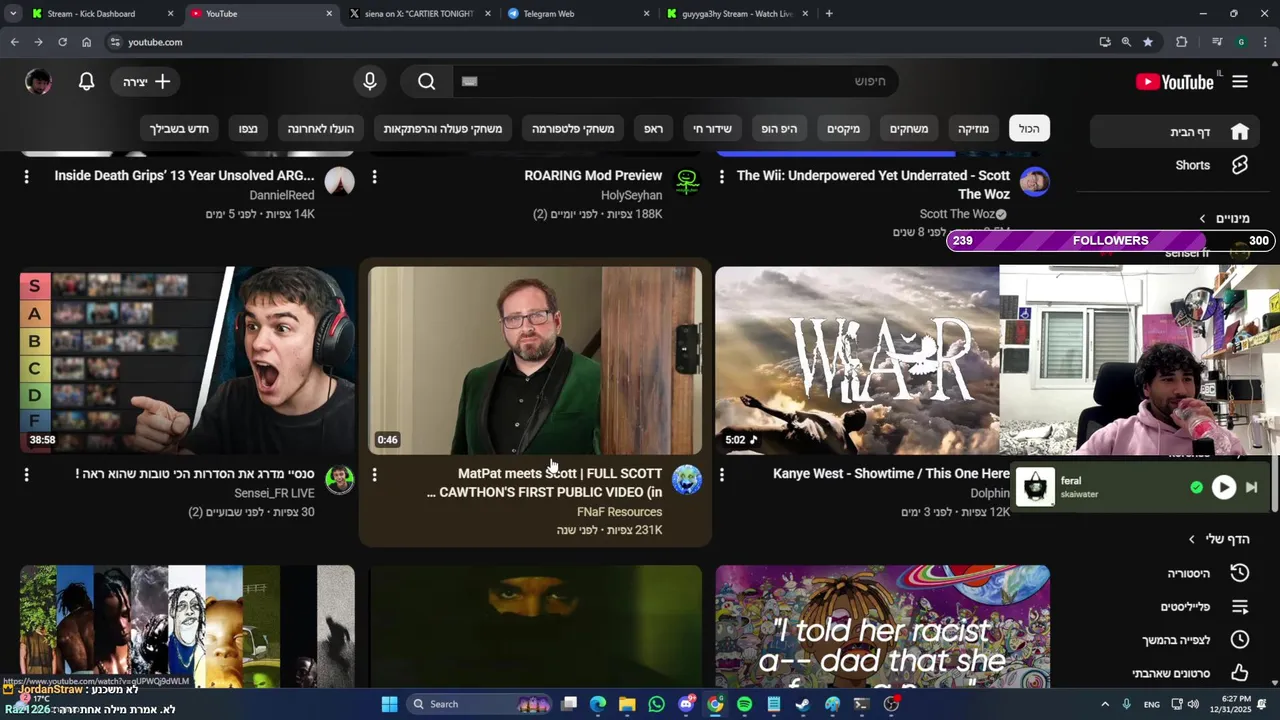The image size is (1280, 720).
Task: Open File Explorer from the taskbar
Action: coord(627,704)
